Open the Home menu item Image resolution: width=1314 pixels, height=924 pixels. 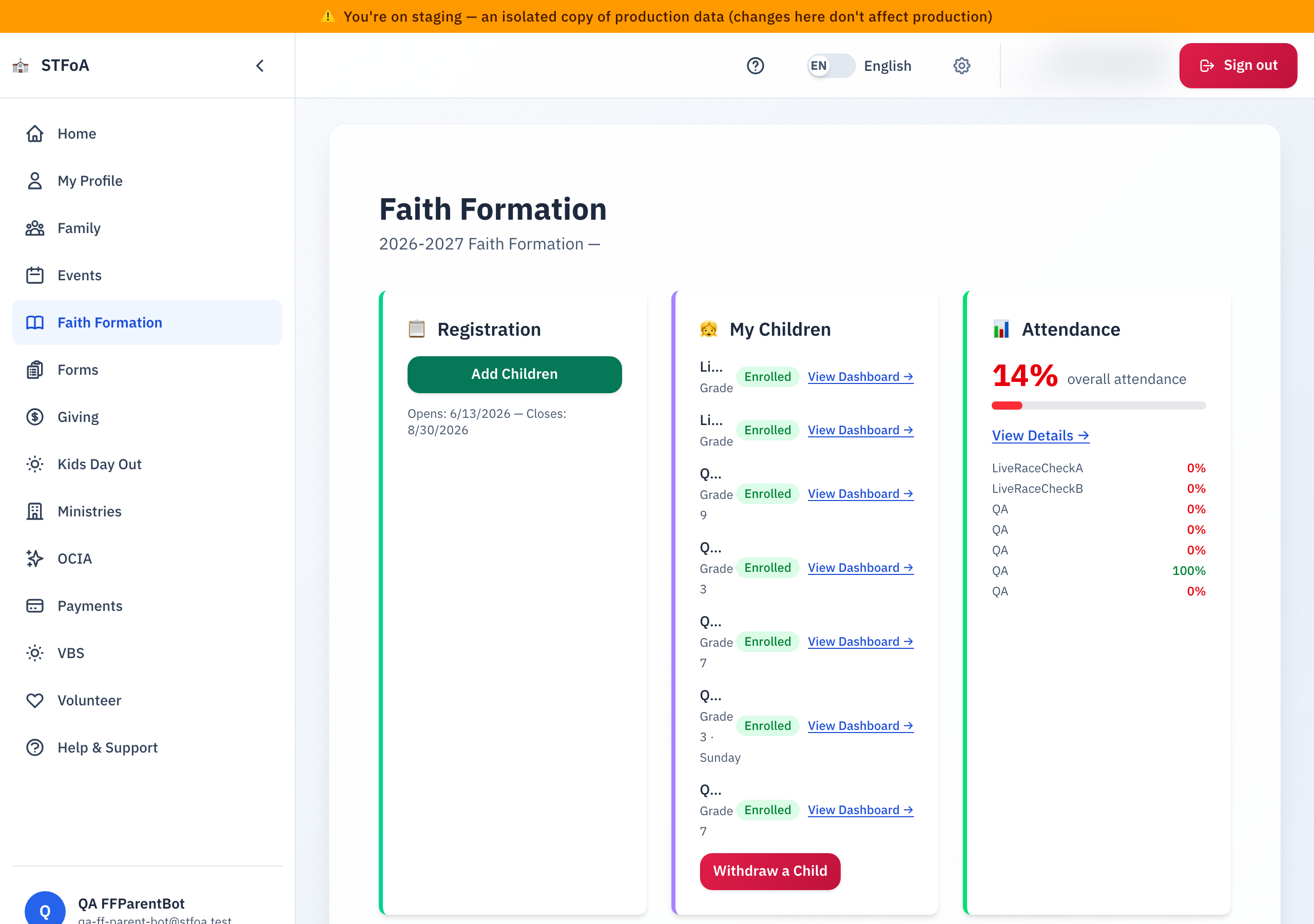(x=147, y=133)
